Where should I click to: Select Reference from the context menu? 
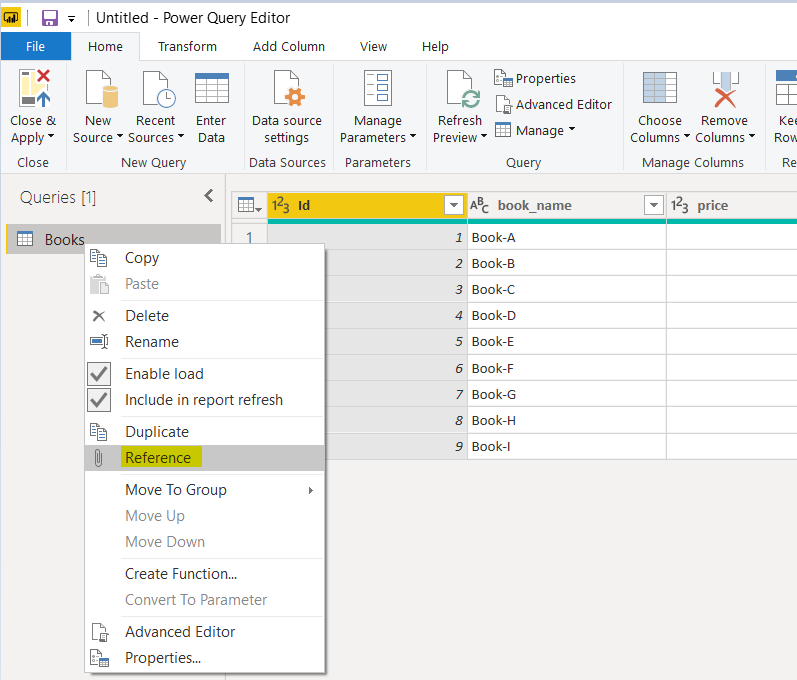(158, 458)
